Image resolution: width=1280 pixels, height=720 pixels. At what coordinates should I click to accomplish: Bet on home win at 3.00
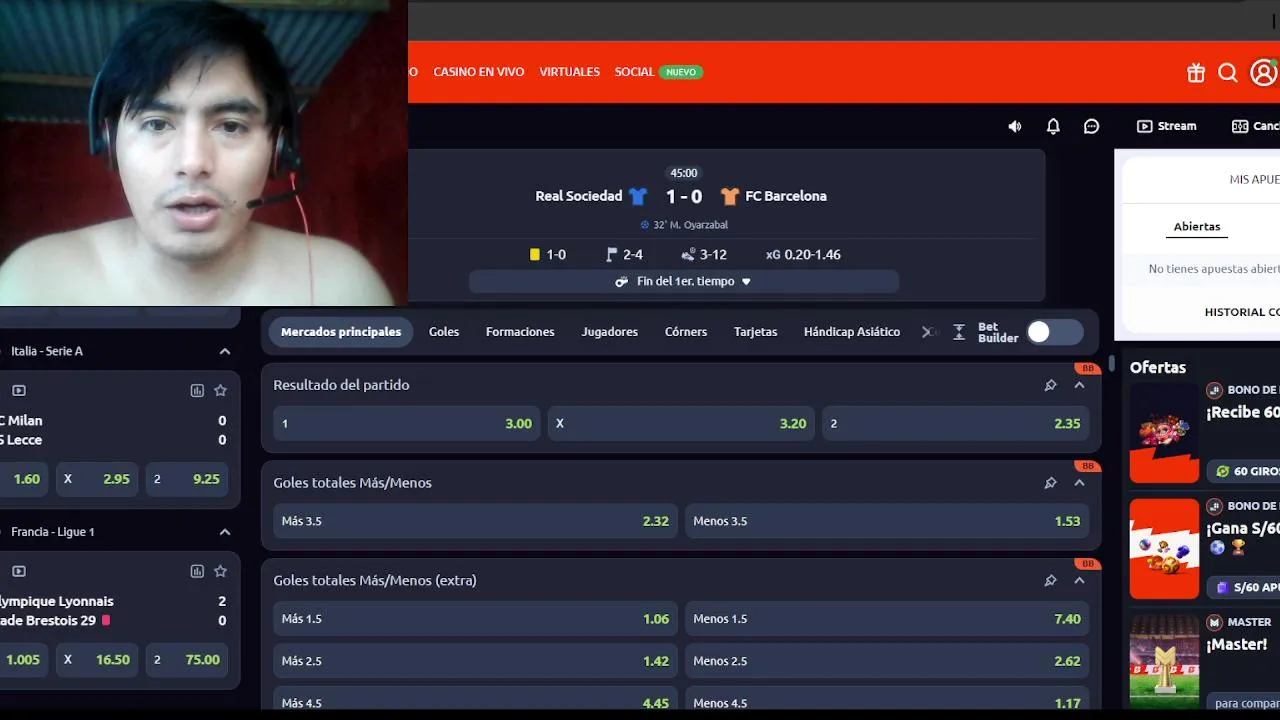(407, 424)
